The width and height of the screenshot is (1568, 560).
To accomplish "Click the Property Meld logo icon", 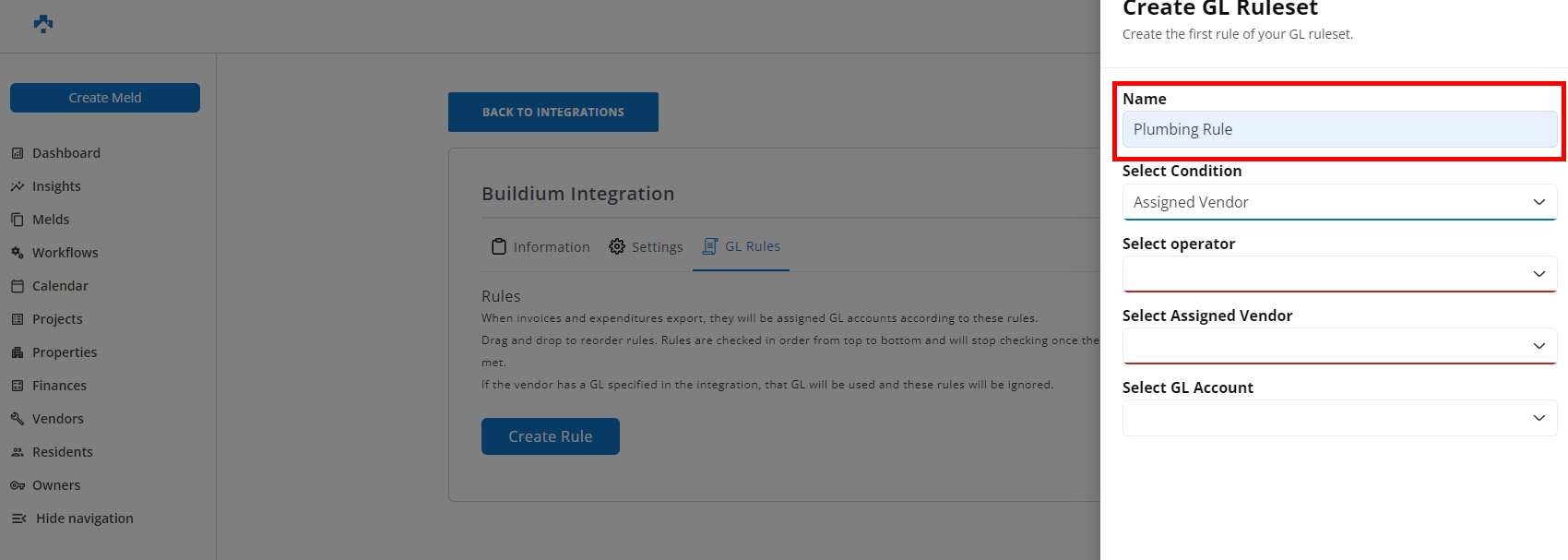I will [x=43, y=24].
